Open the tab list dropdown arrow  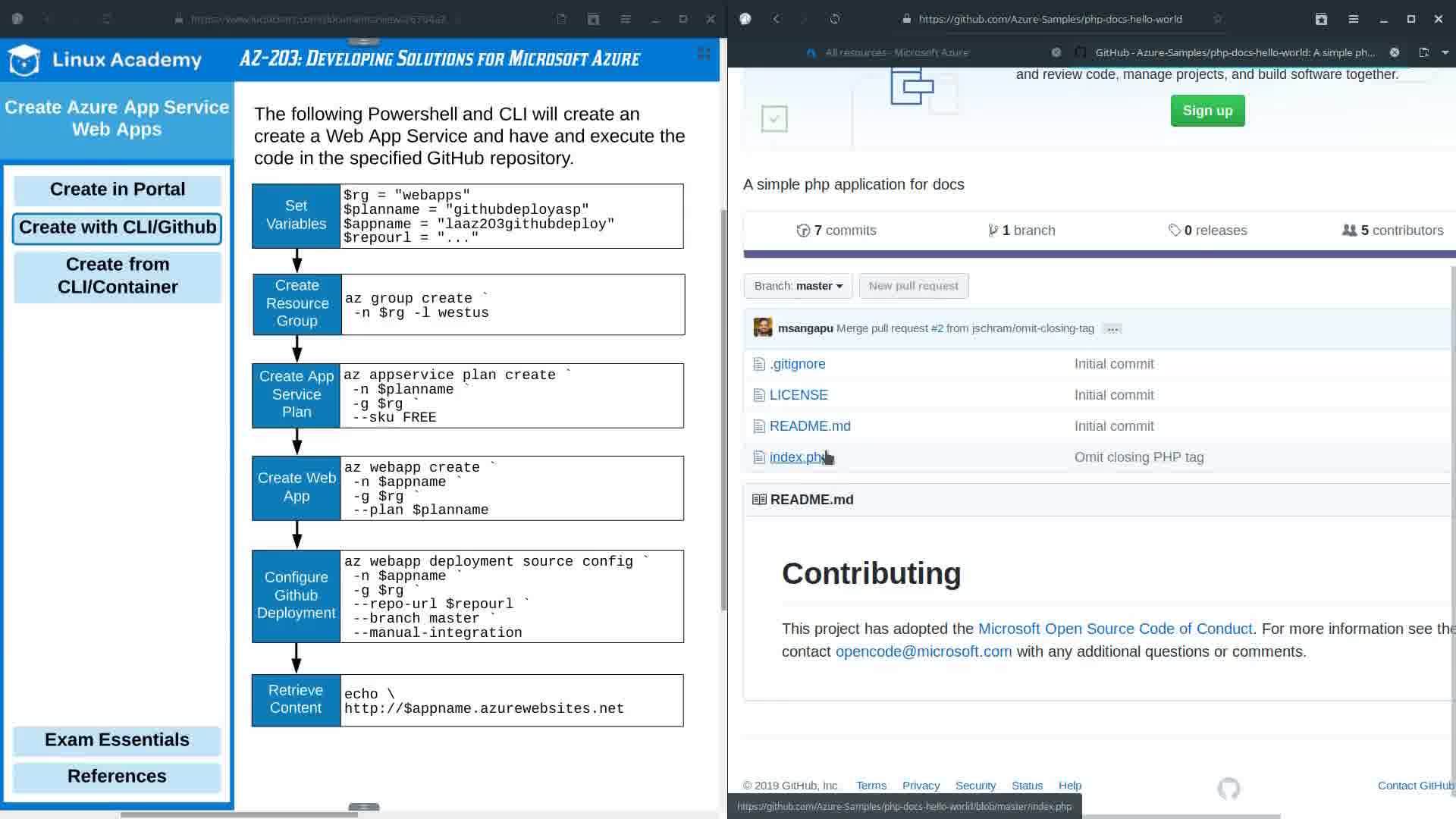[1445, 52]
